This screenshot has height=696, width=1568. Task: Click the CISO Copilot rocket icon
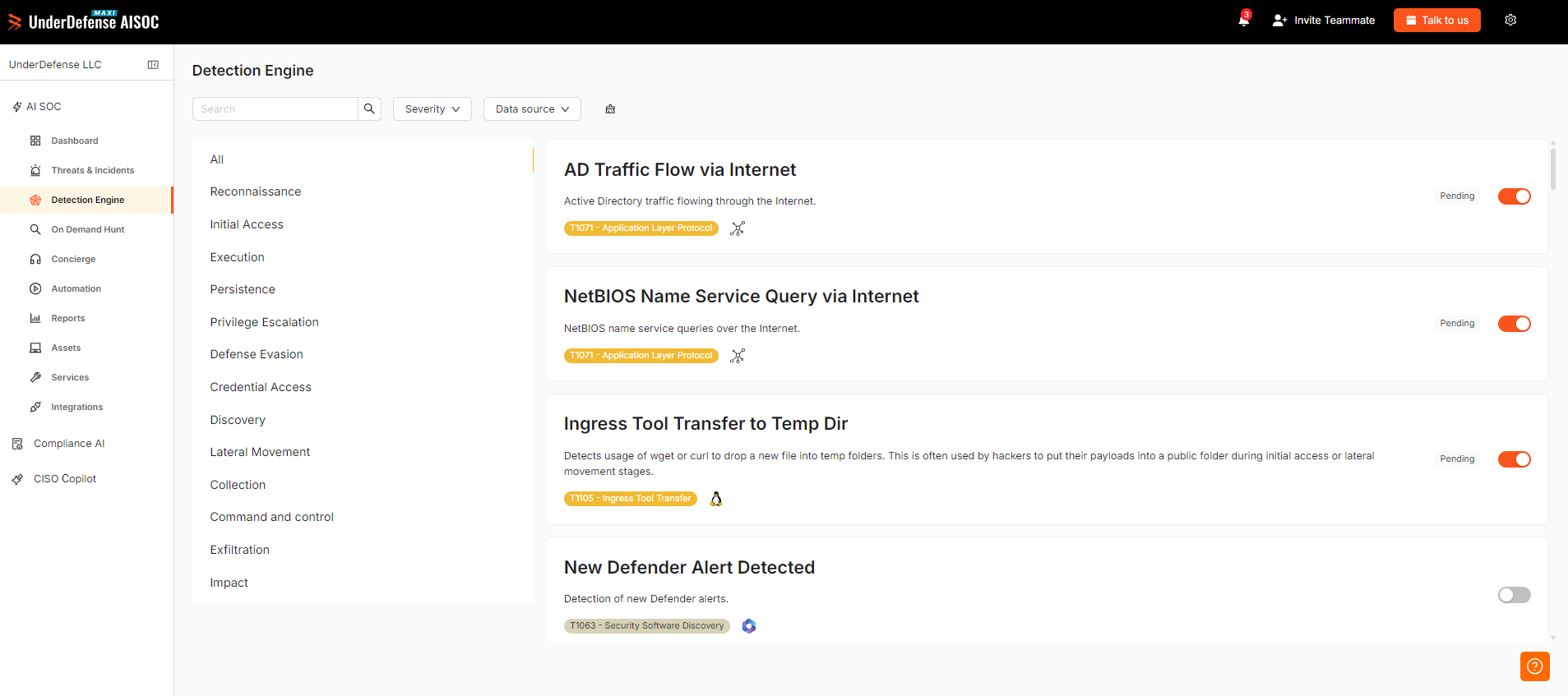(x=17, y=479)
